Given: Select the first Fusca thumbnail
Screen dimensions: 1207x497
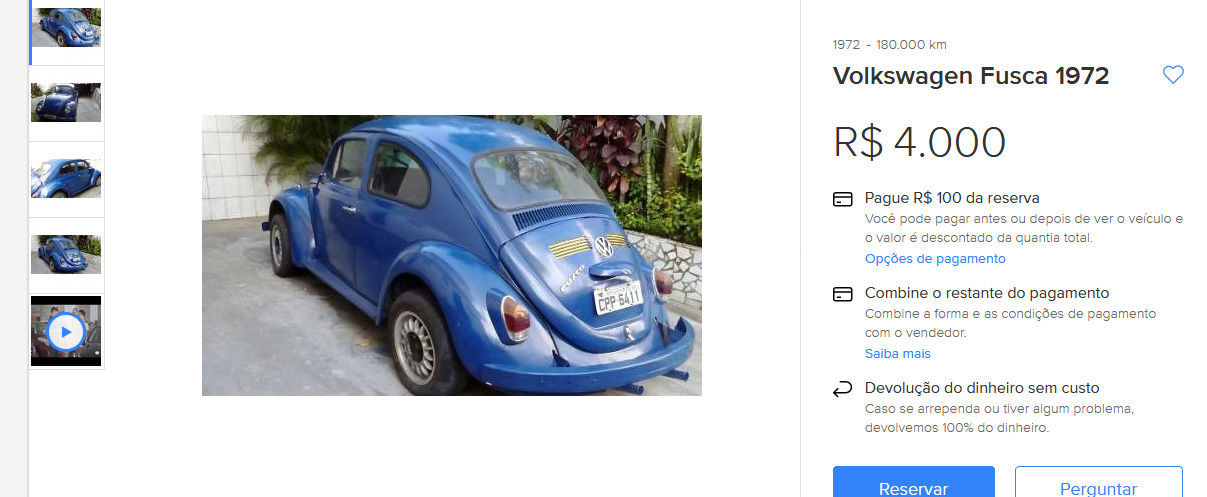Looking at the screenshot, I should pyautogui.click(x=66, y=26).
